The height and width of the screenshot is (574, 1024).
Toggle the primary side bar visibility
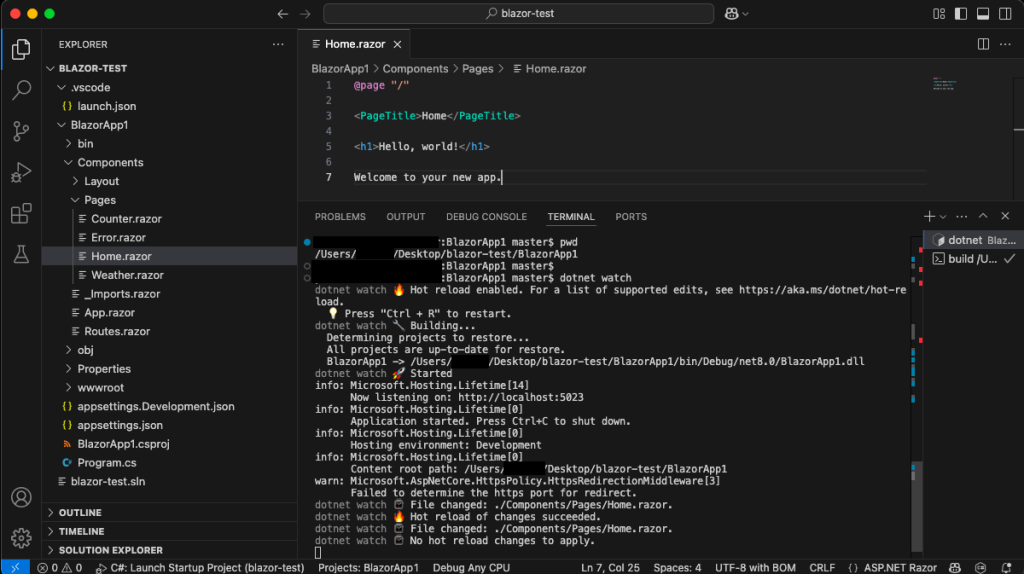click(x=961, y=14)
